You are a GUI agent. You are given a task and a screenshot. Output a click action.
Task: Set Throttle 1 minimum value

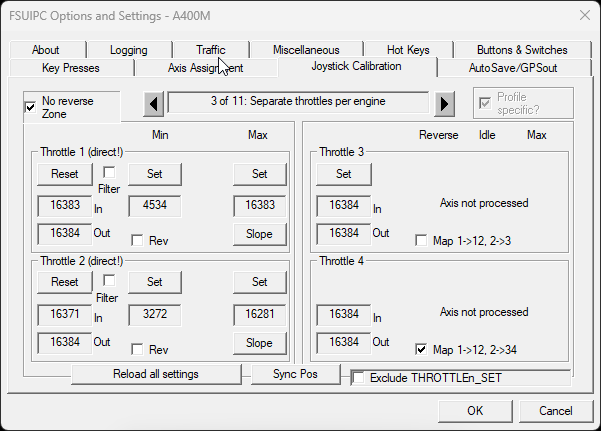pyautogui.click(x=155, y=174)
